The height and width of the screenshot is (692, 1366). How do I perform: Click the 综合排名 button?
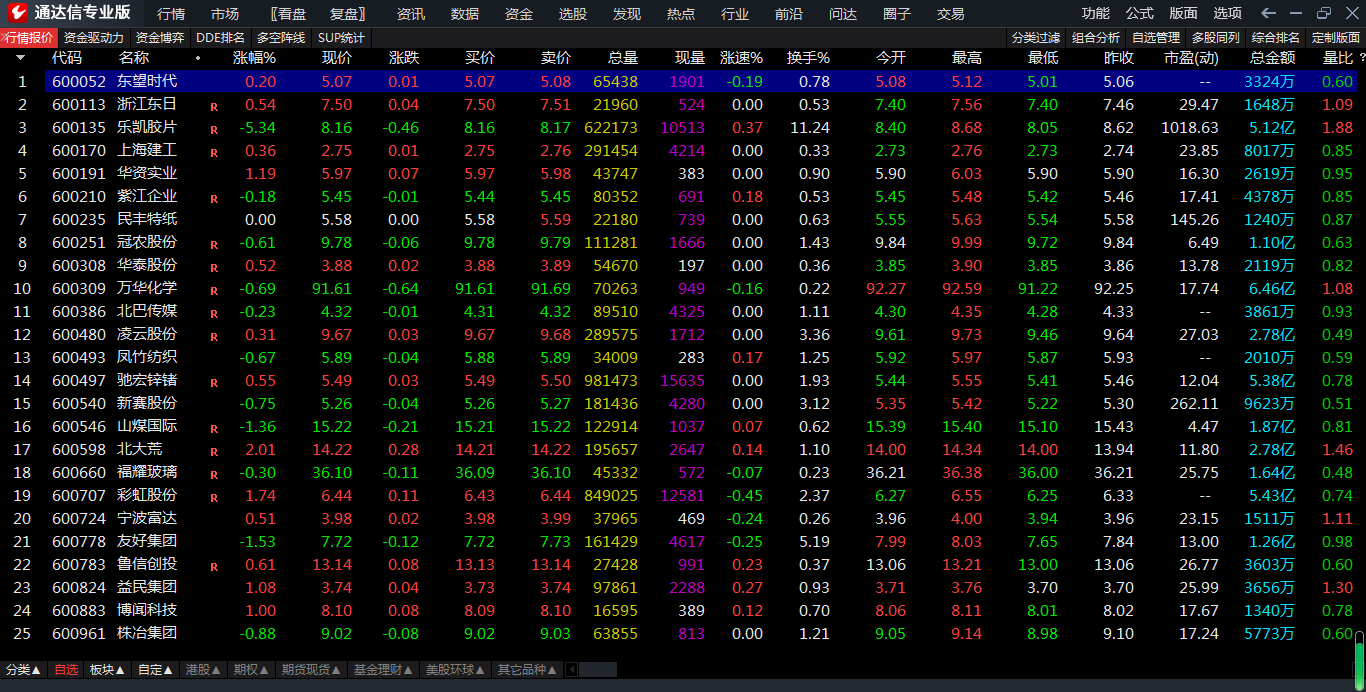tap(1276, 38)
